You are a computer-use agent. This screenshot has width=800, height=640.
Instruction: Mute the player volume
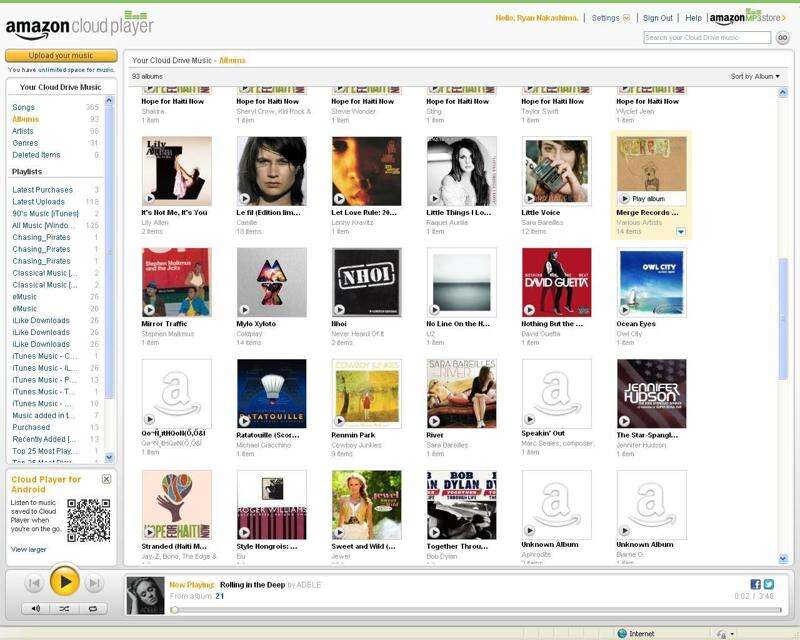pos(36,608)
